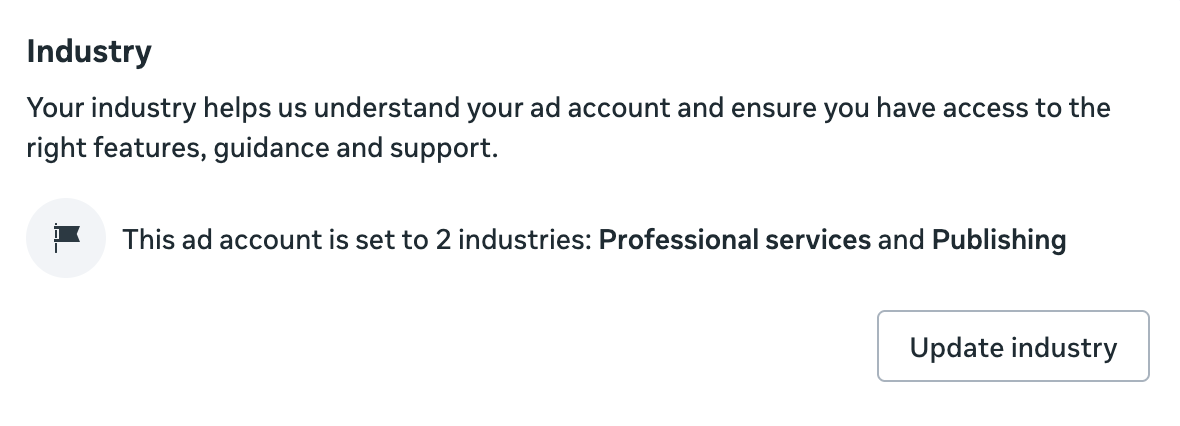1180x426 pixels.
Task: Click the bold Professional services label
Action: (x=734, y=240)
